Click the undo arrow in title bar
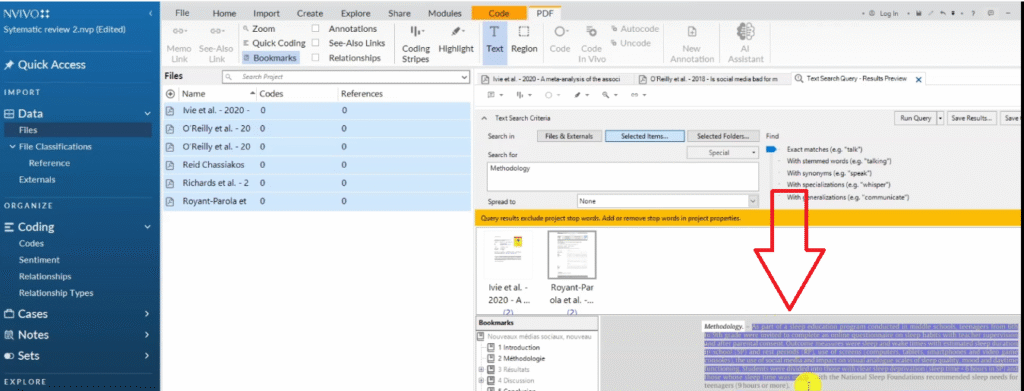The height and width of the screenshot is (391, 1024). [942, 13]
